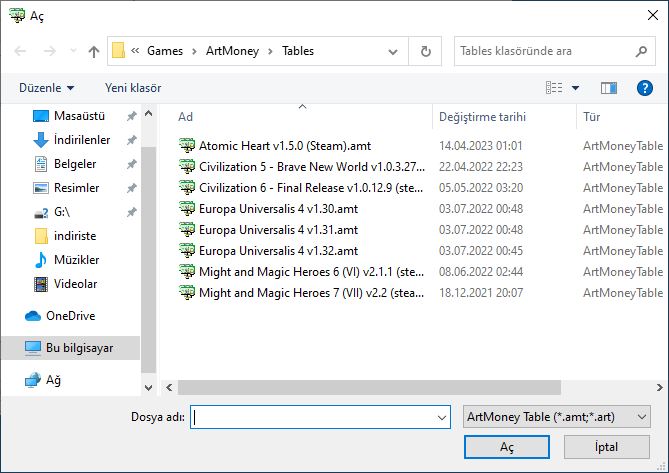The image size is (669, 473).
Task: Open Müzikler in the sidebar
Action: click(76, 260)
